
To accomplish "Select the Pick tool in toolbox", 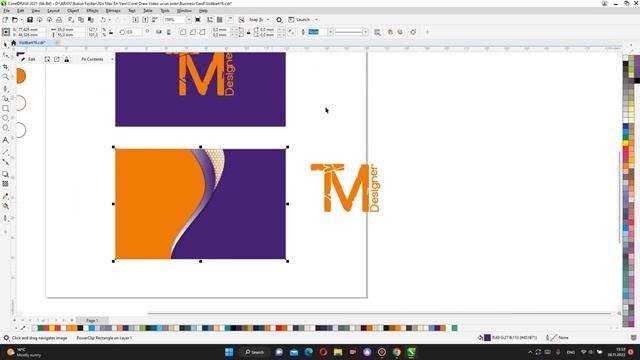I will click(5, 45).
